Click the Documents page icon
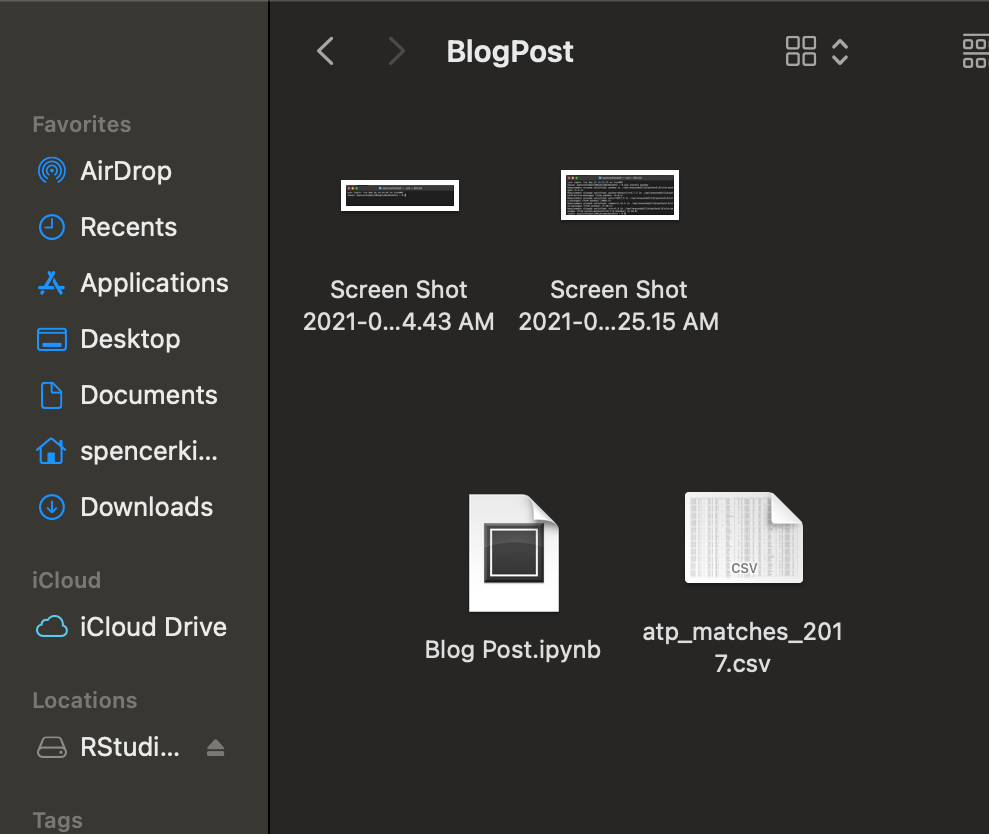 pos(51,396)
